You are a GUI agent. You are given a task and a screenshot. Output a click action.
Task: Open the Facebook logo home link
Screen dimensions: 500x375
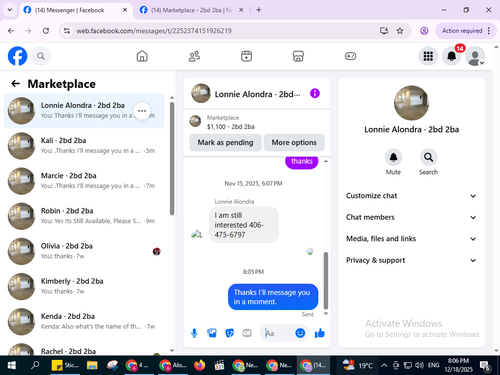click(x=17, y=56)
